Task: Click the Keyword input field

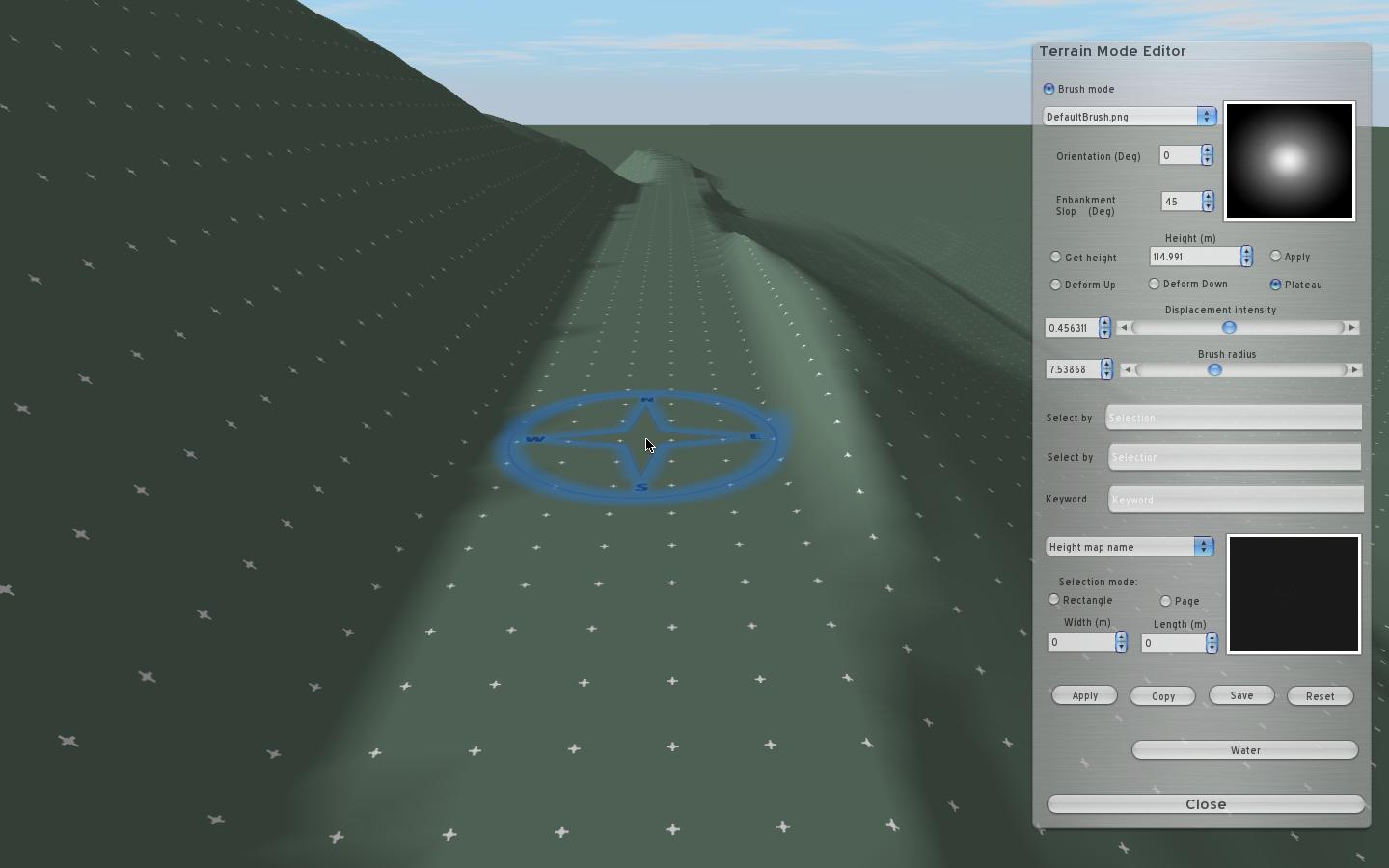Action: point(1235,500)
